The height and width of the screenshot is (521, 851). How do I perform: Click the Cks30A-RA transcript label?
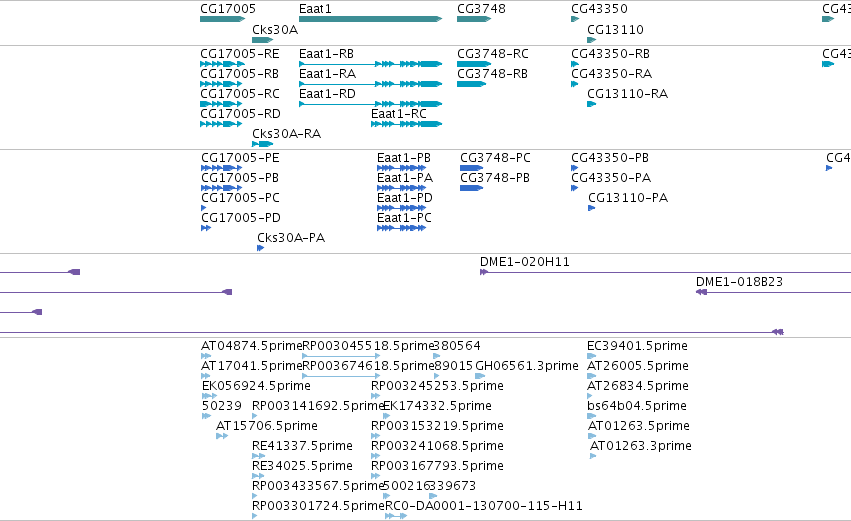point(287,134)
